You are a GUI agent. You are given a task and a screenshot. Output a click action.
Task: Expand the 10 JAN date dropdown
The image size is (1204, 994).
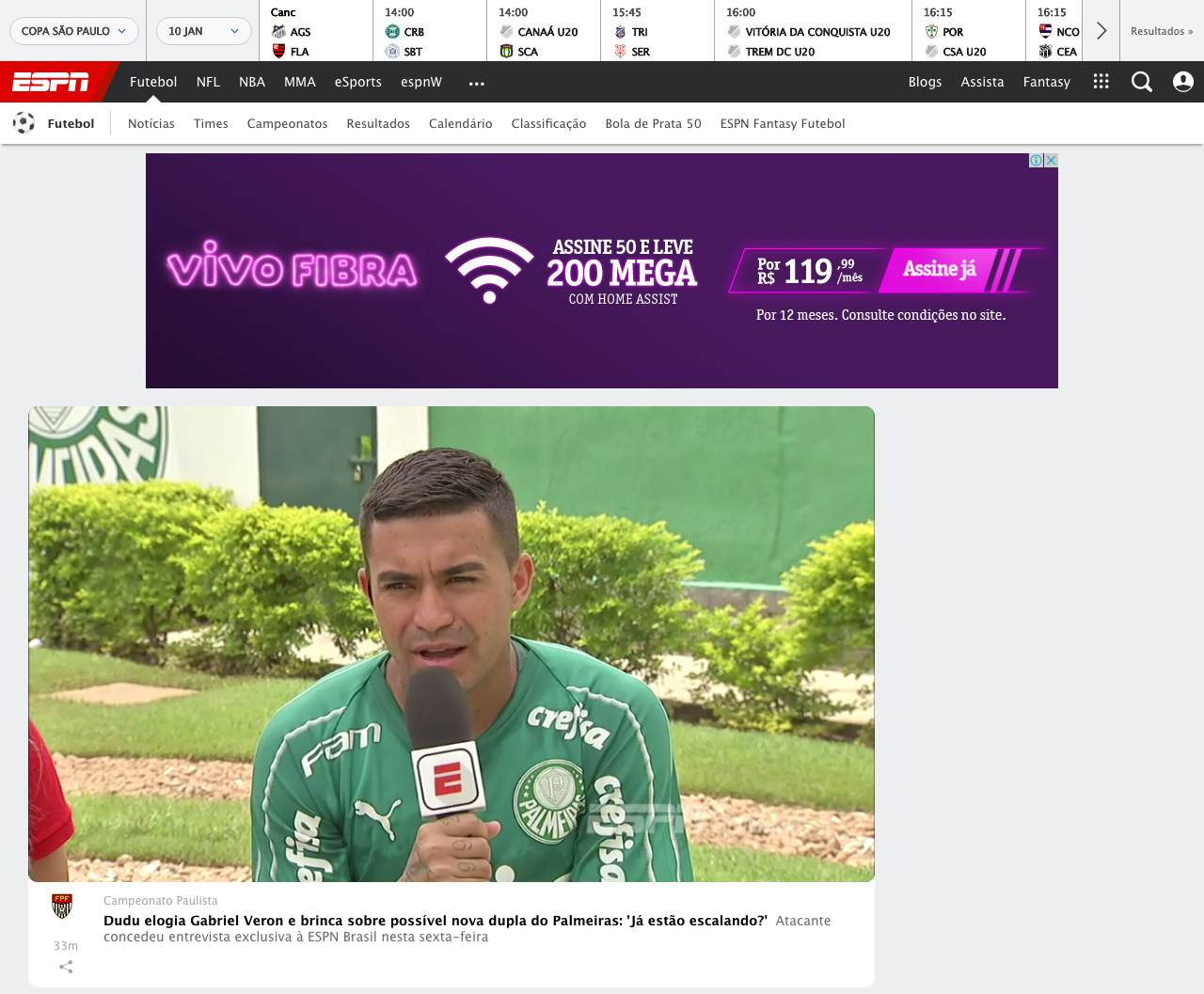point(204,31)
